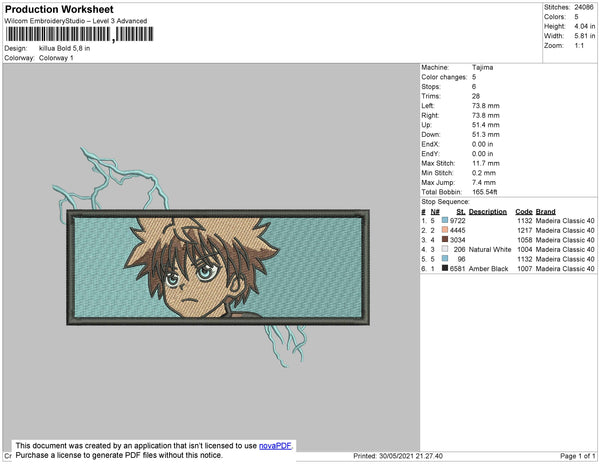Viewport: 600px width, 464px height.
Task: Click the peach swatch for stop 2
Action: 445,230
